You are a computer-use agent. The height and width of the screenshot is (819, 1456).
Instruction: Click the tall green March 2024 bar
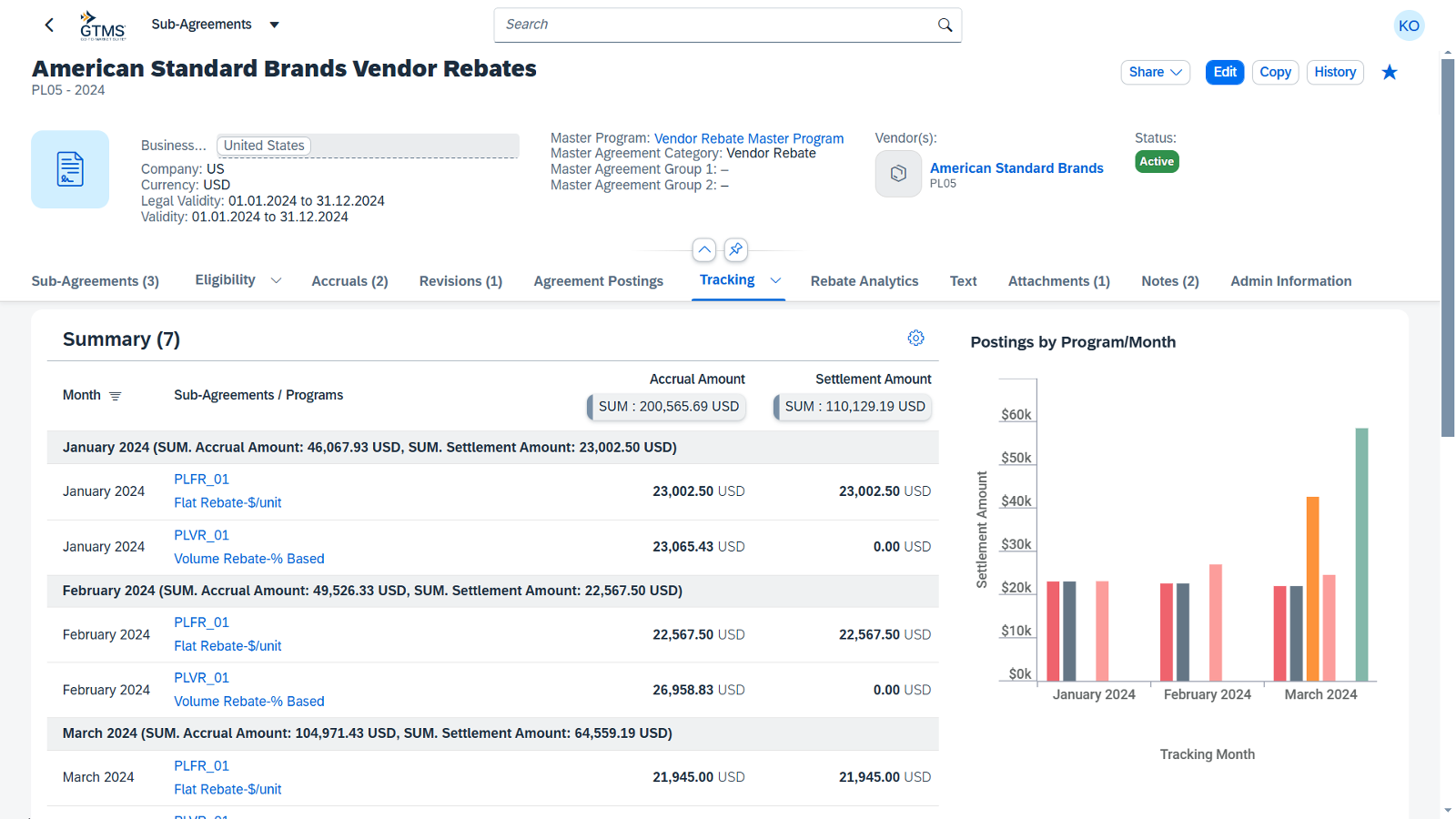point(1361,555)
